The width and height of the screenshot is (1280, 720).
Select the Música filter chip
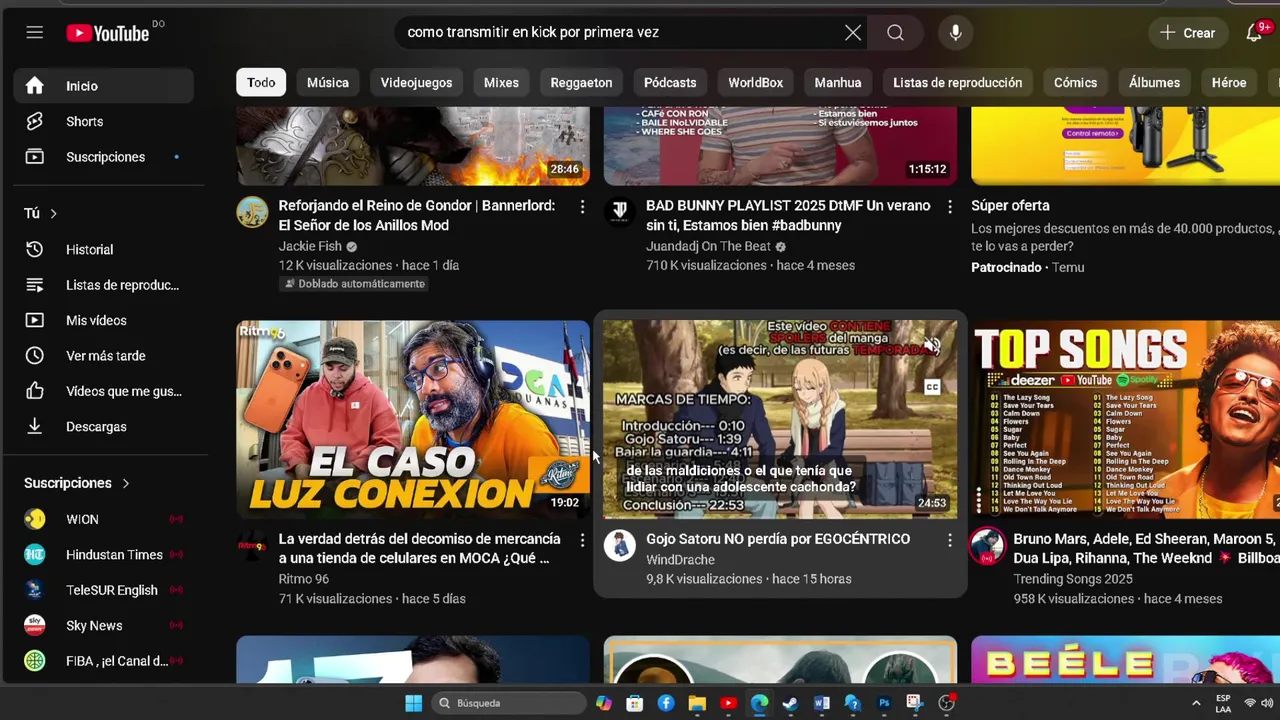(328, 83)
